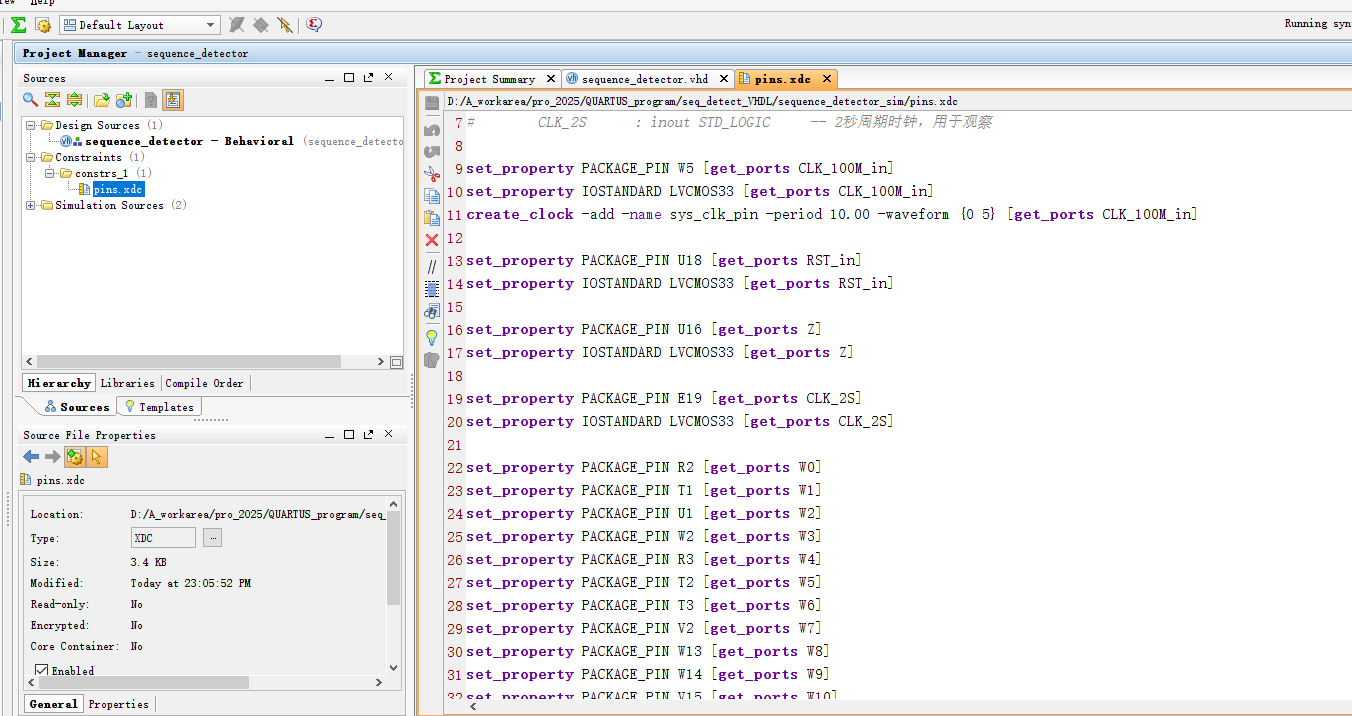
Task: Close the pins.xdc tab
Action: pyautogui.click(x=826, y=79)
